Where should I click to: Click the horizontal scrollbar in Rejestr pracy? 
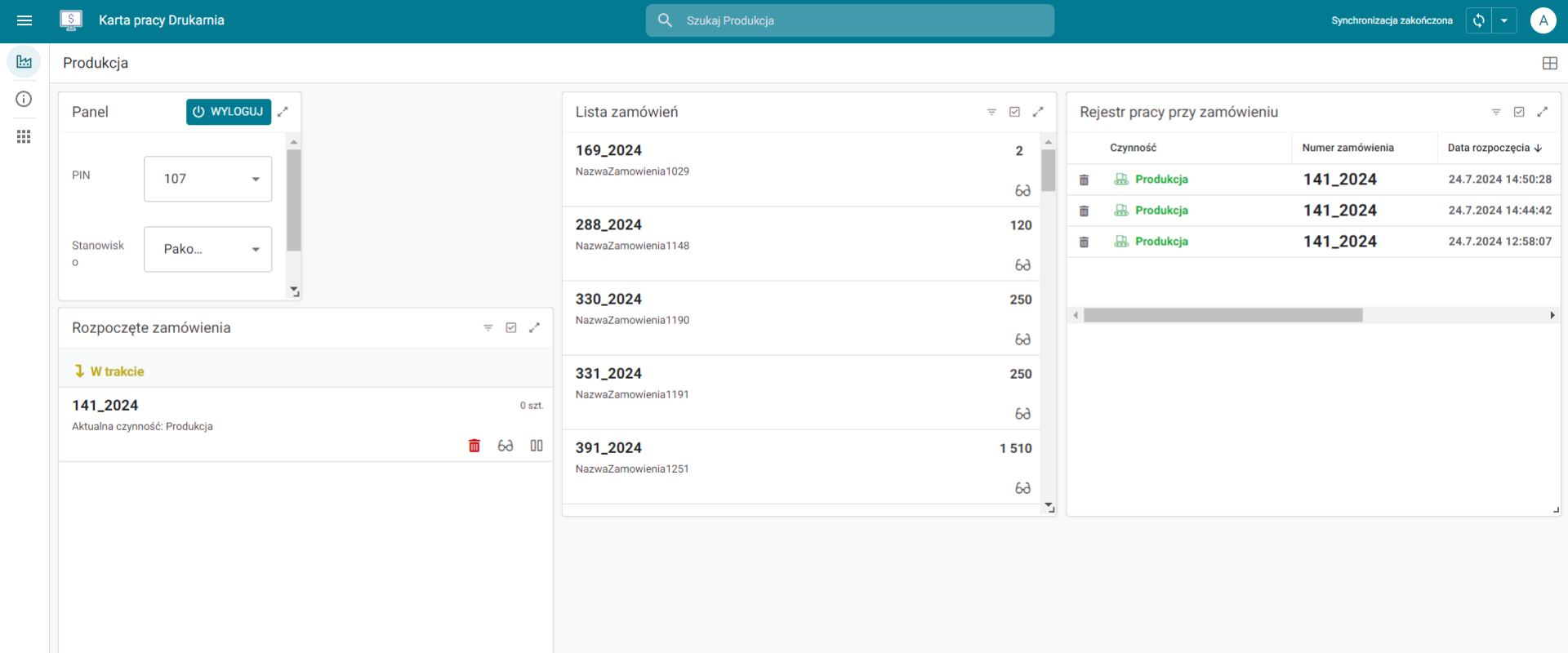point(1223,315)
